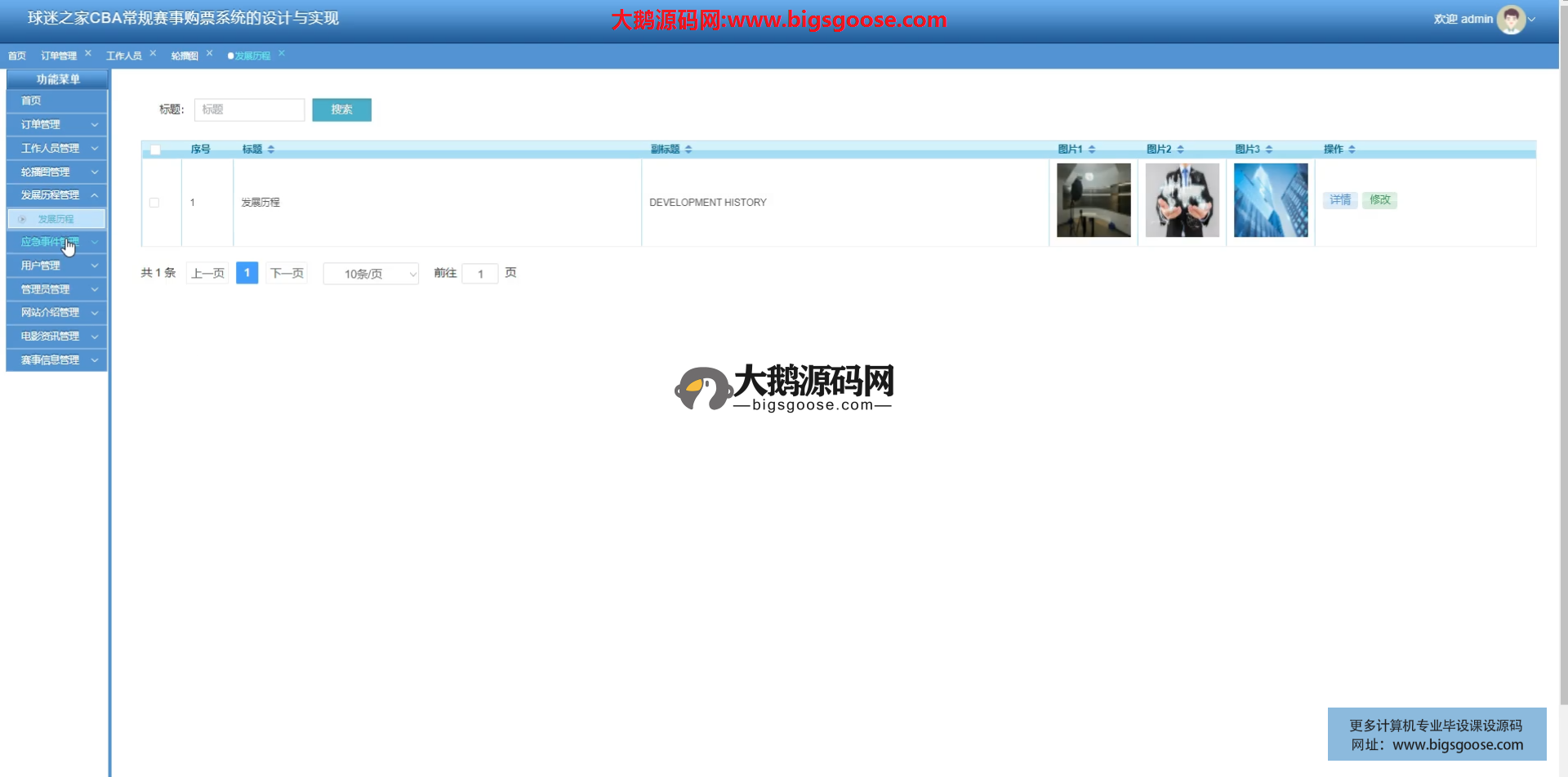Click the 搜索 button
Viewport: 1568px width, 777px height.
point(341,109)
